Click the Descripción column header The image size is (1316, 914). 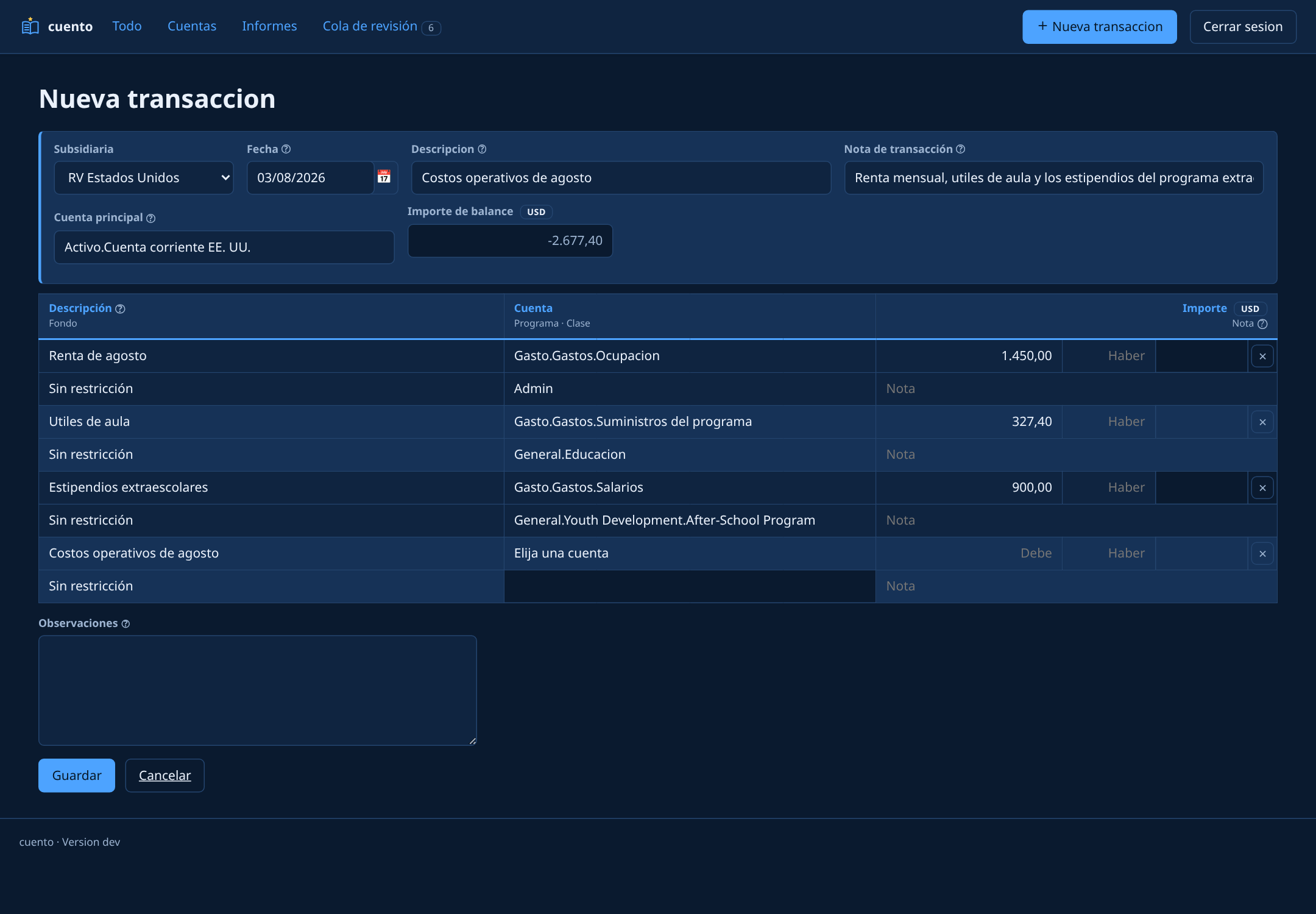coord(80,308)
